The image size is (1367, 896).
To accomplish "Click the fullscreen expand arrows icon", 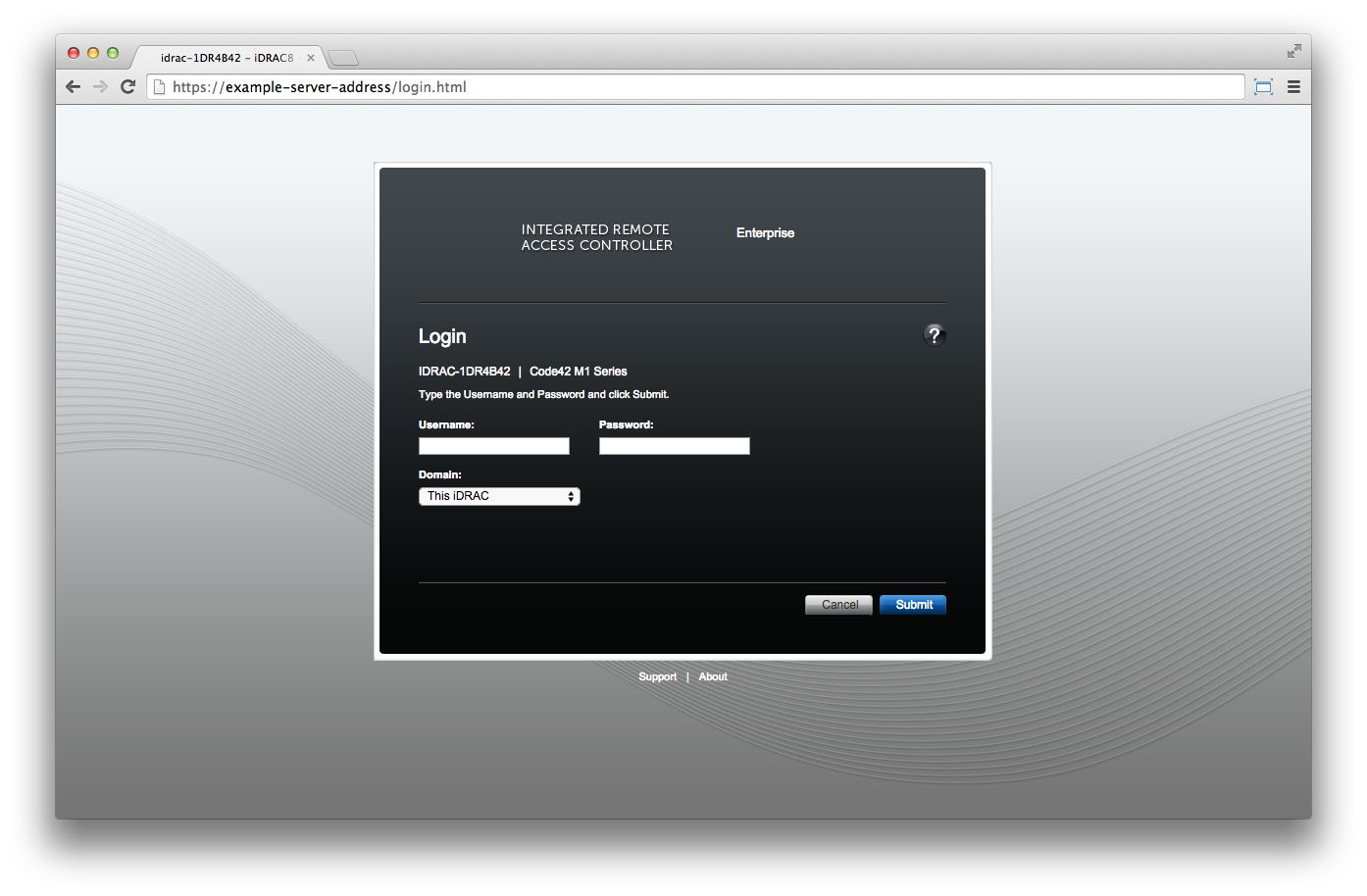I will 1292,51.
